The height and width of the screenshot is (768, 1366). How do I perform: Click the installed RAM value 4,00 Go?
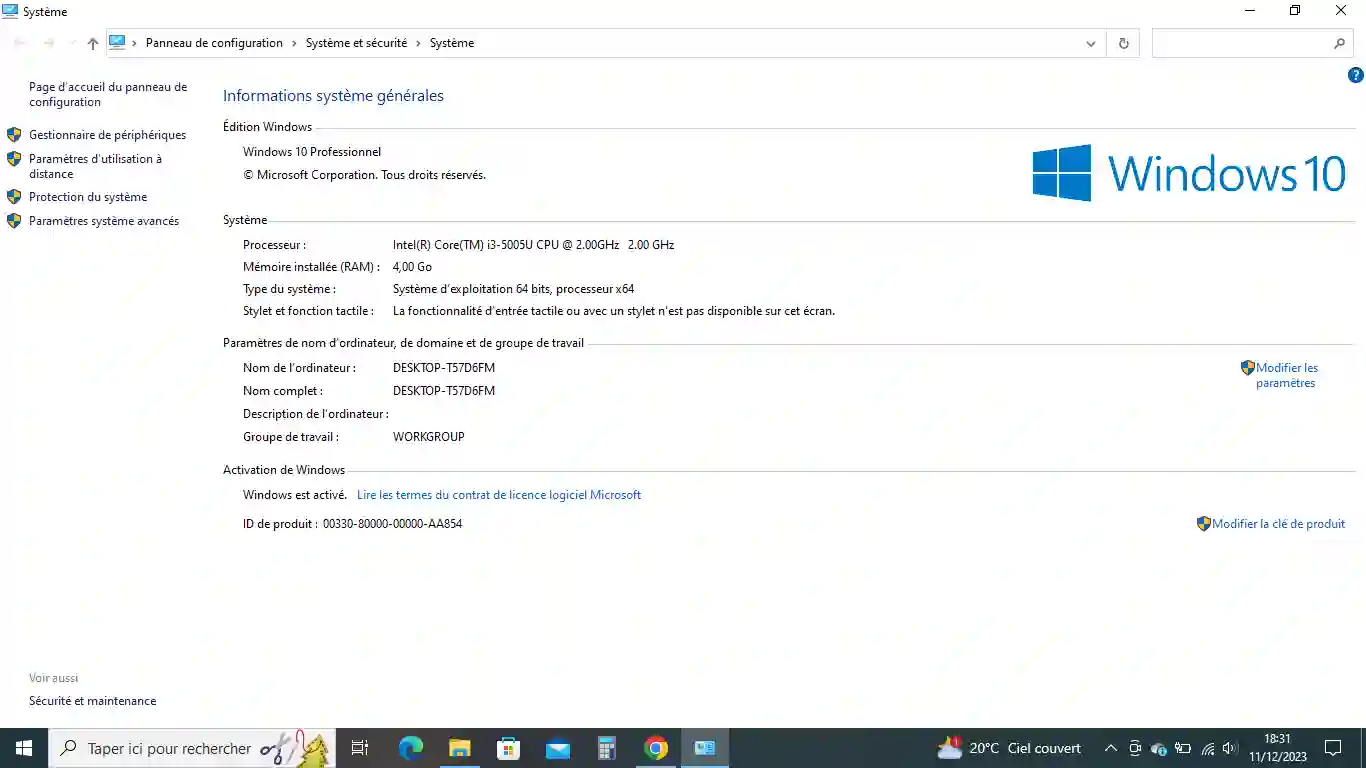coord(412,267)
